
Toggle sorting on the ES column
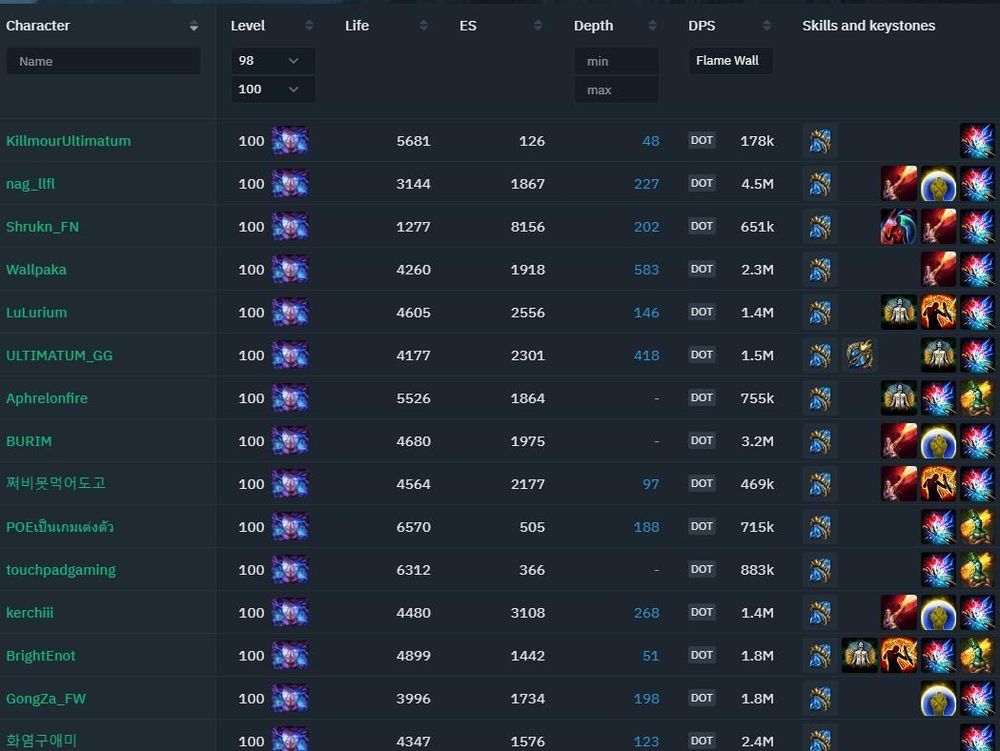point(538,26)
